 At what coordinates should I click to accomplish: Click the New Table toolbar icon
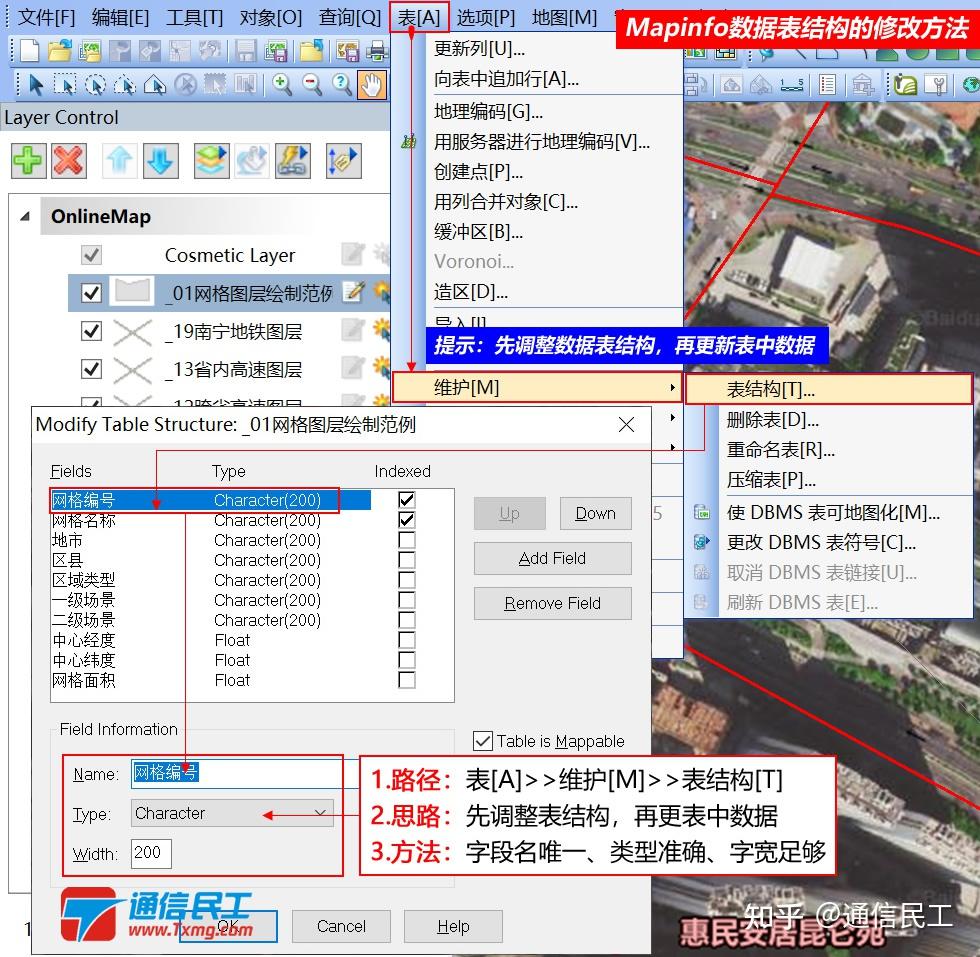[x=29, y=51]
